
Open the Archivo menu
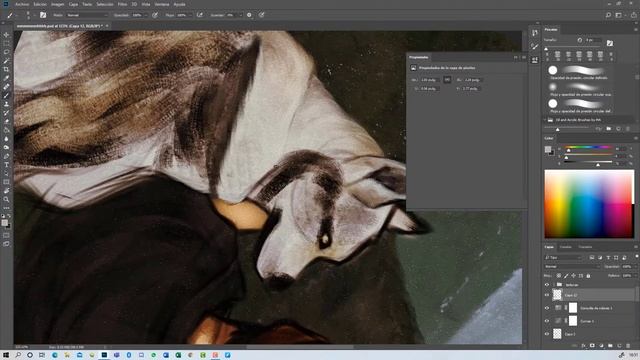(x=22, y=4)
